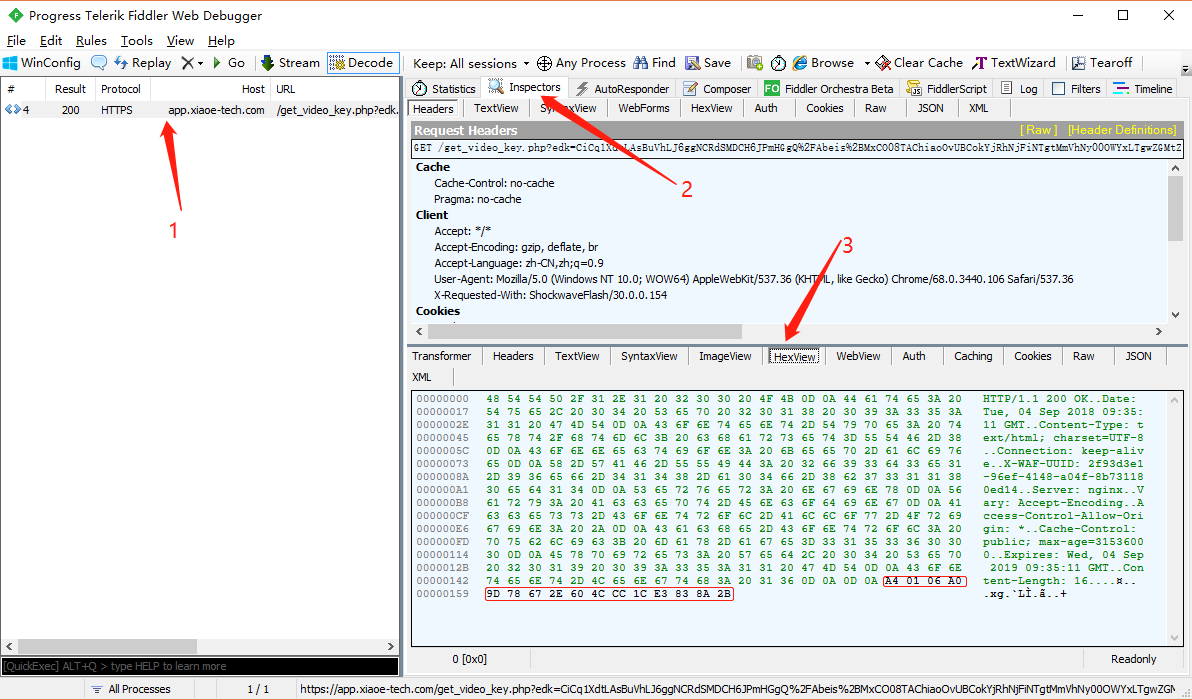This screenshot has height=700, width=1192.
Task: Open the Fiddler Orchestra Beta tab
Action: (x=829, y=89)
